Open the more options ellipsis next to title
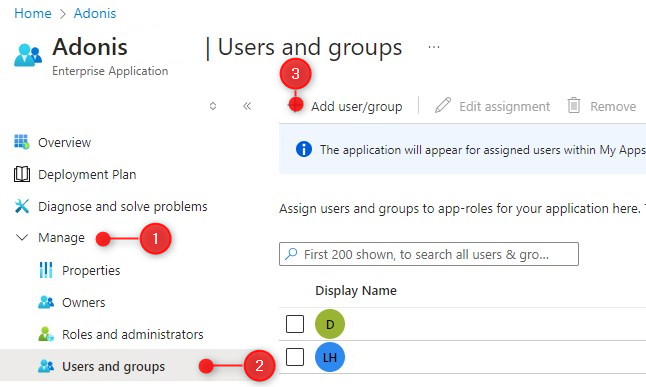 click(434, 47)
